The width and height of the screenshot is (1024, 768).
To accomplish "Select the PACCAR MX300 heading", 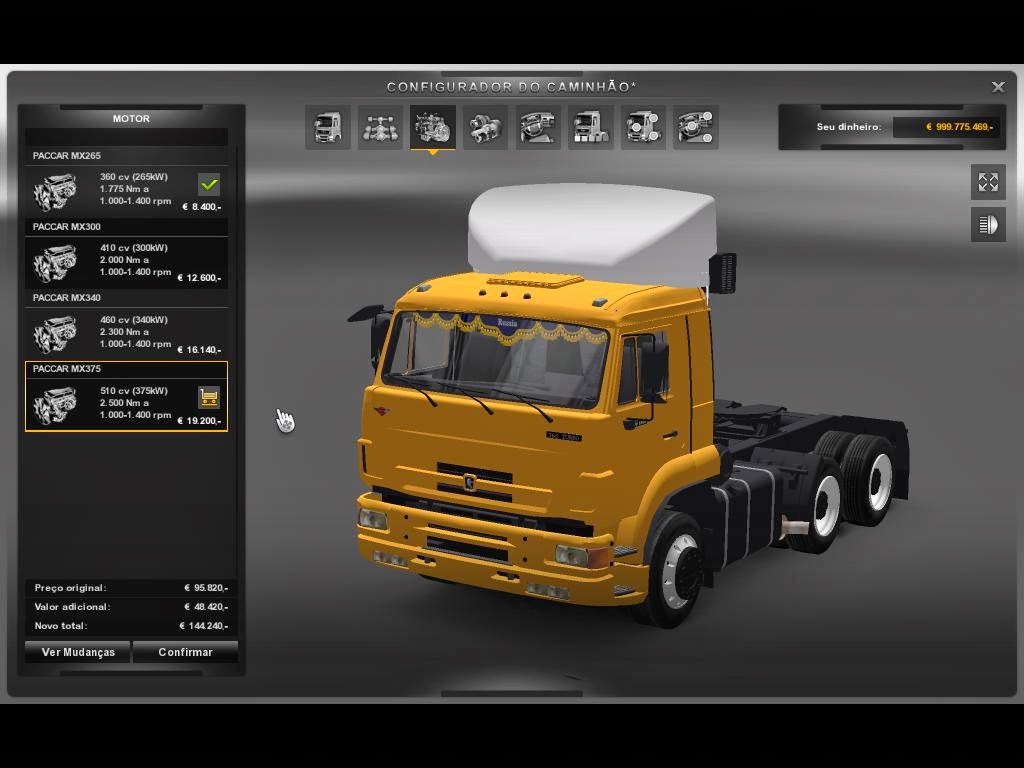I will tap(67, 227).
